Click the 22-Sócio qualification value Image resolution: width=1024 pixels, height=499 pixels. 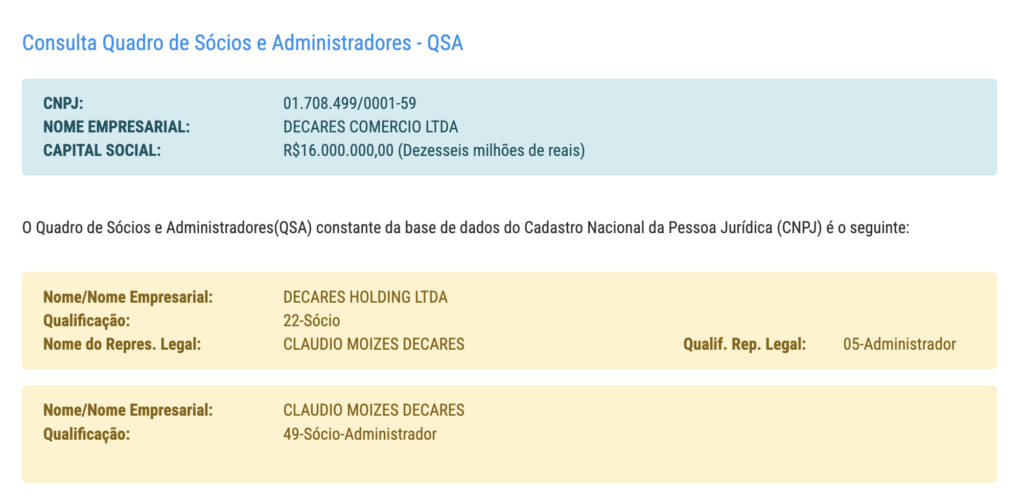point(312,321)
